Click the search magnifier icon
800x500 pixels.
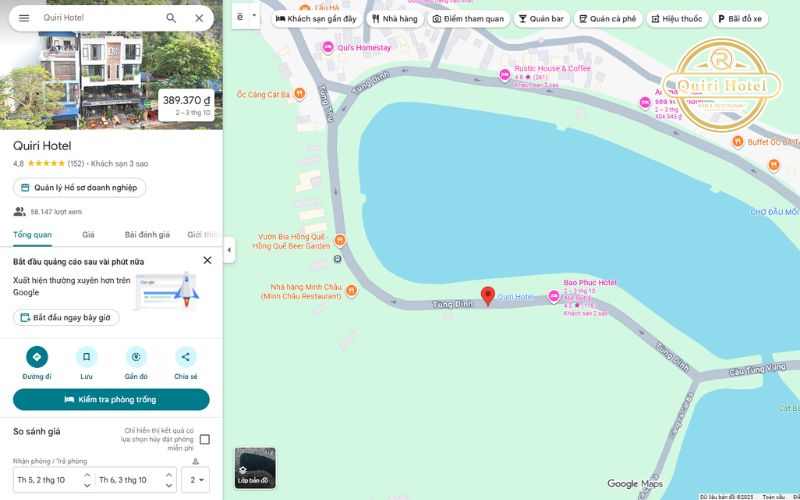tap(171, 18)
